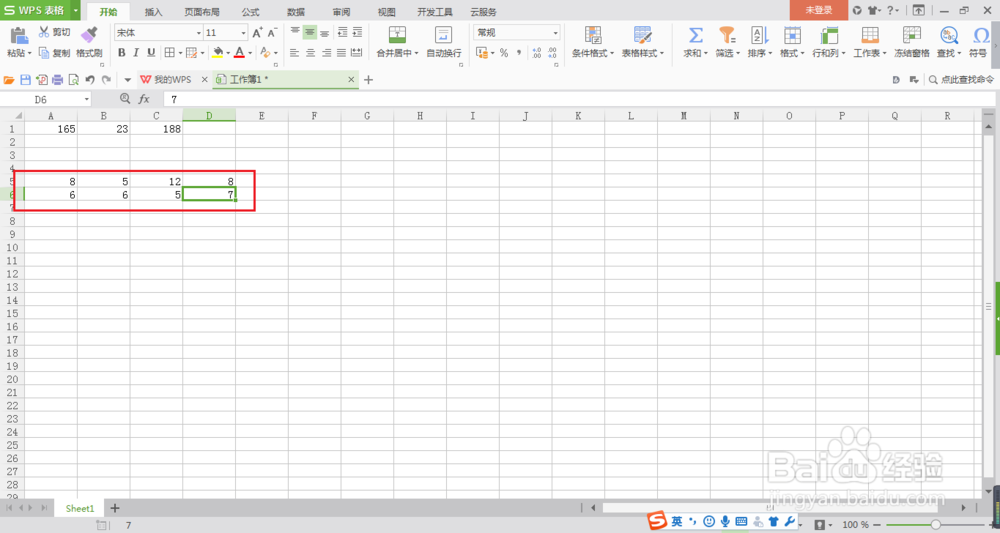Image resolution: width=1000 pixels, height=533 pixels.
Task: Click the Sort (排序) A-Z icon
Action: click(x=759, y=35)
